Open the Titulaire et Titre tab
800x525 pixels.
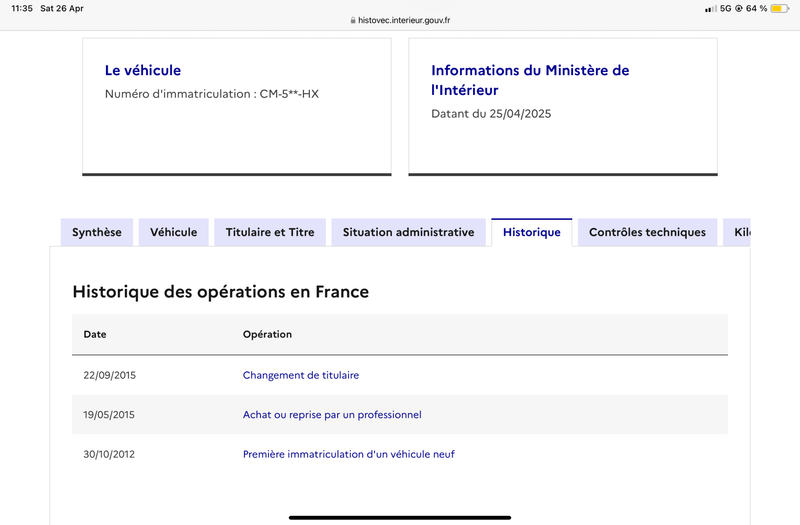[270, 233]
